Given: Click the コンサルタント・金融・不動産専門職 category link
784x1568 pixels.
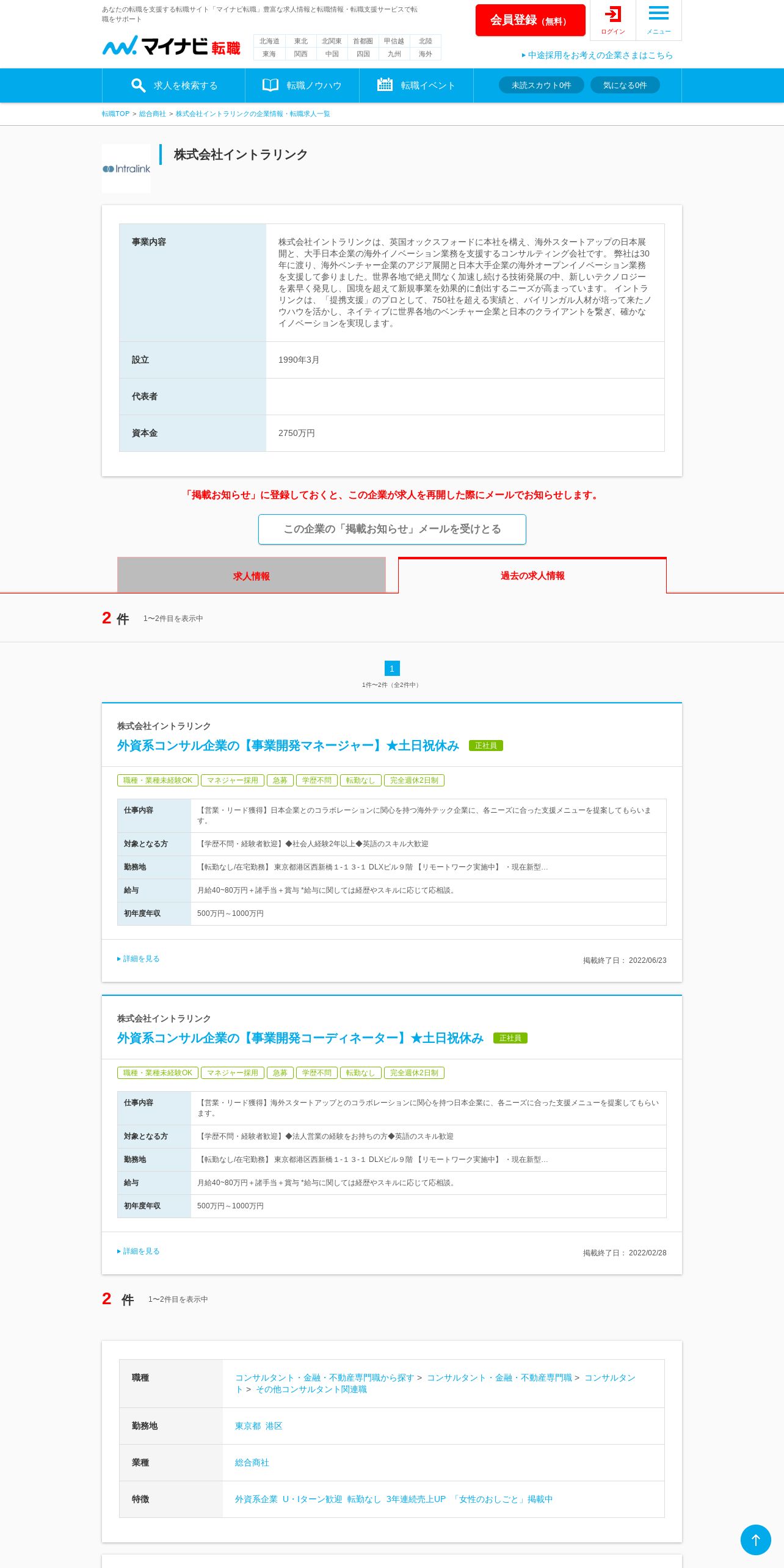Looking at the screenshot, I should (x=499, y=1377).
